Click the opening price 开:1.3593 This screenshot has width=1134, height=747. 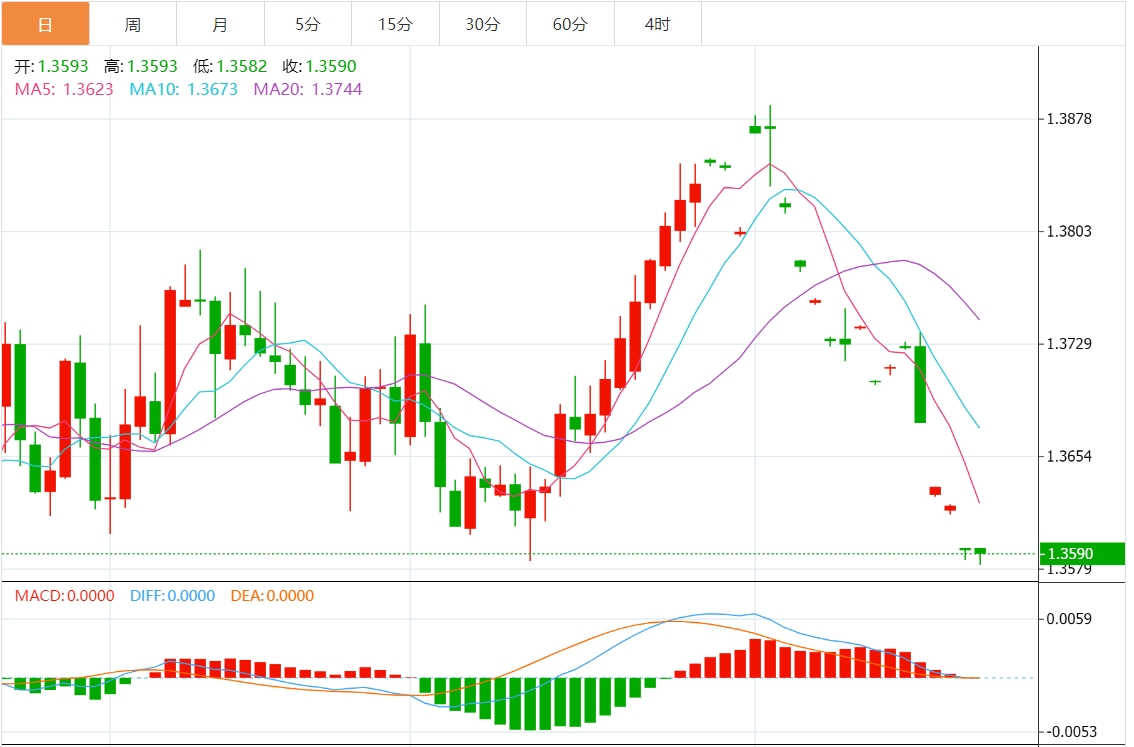tap(51, 67)
